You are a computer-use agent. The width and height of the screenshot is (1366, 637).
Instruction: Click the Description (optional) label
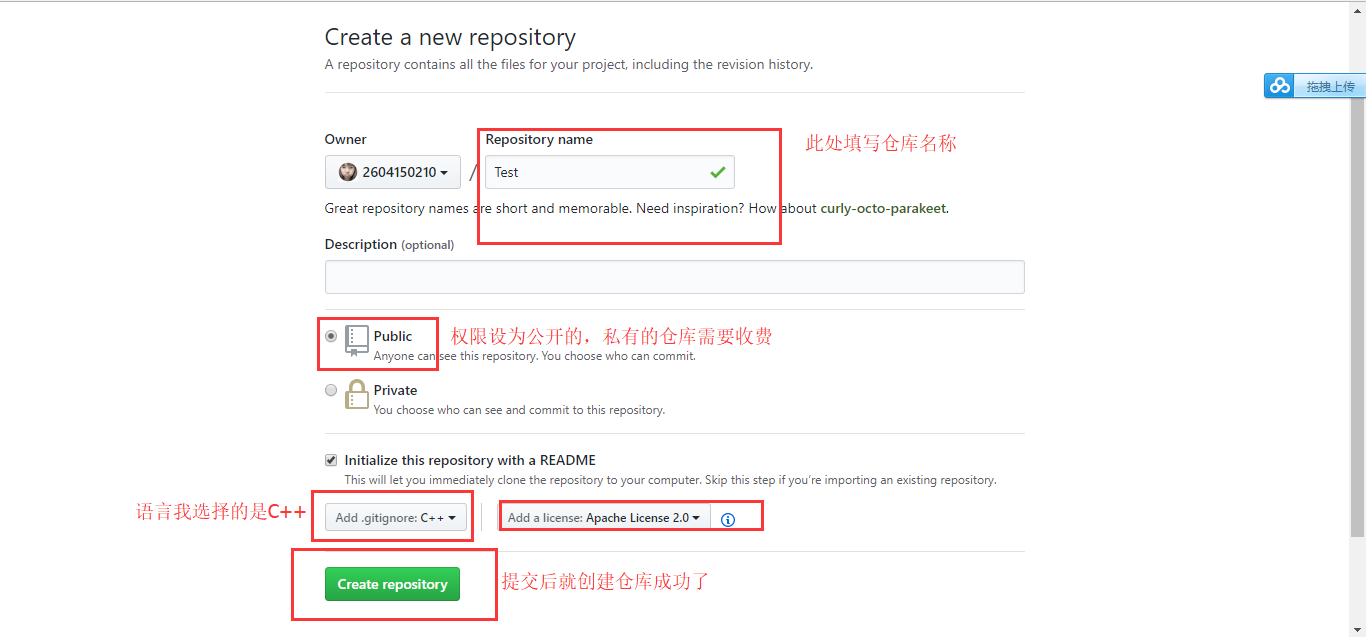[x=389, y=244]
